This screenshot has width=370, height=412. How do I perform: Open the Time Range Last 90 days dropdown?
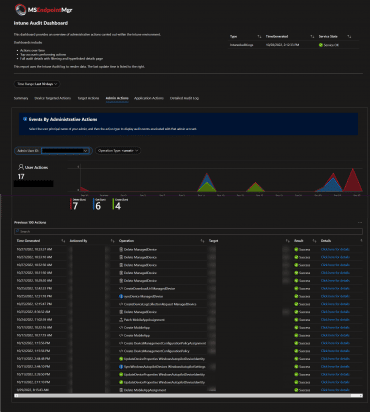[x=37, y=84]
